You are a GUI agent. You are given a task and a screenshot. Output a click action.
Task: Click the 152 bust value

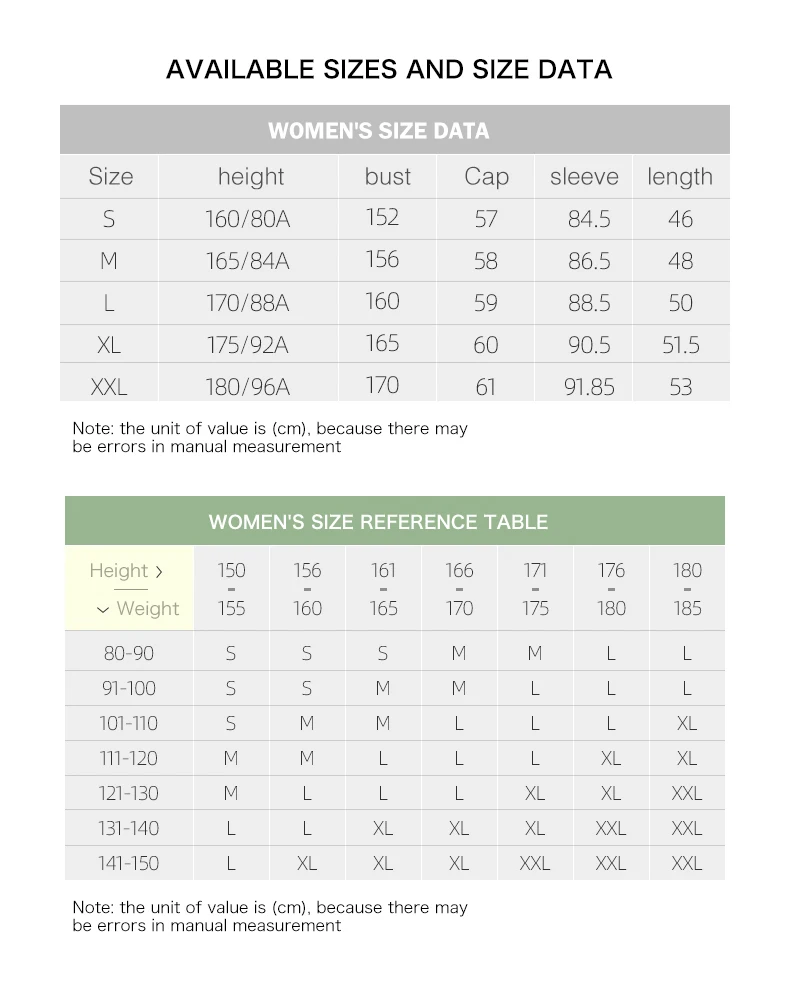tap(382, 218)
